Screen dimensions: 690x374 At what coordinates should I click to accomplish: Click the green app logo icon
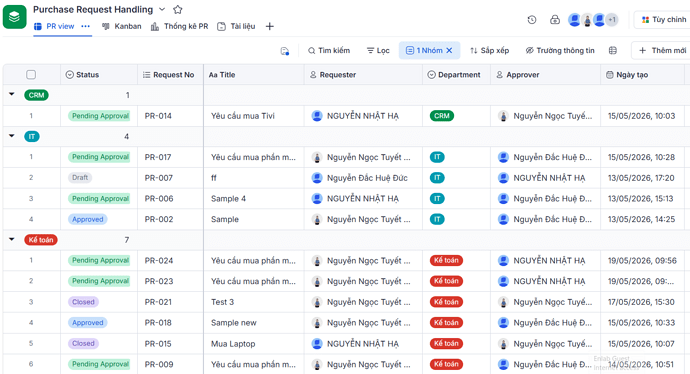pos(15,17)
